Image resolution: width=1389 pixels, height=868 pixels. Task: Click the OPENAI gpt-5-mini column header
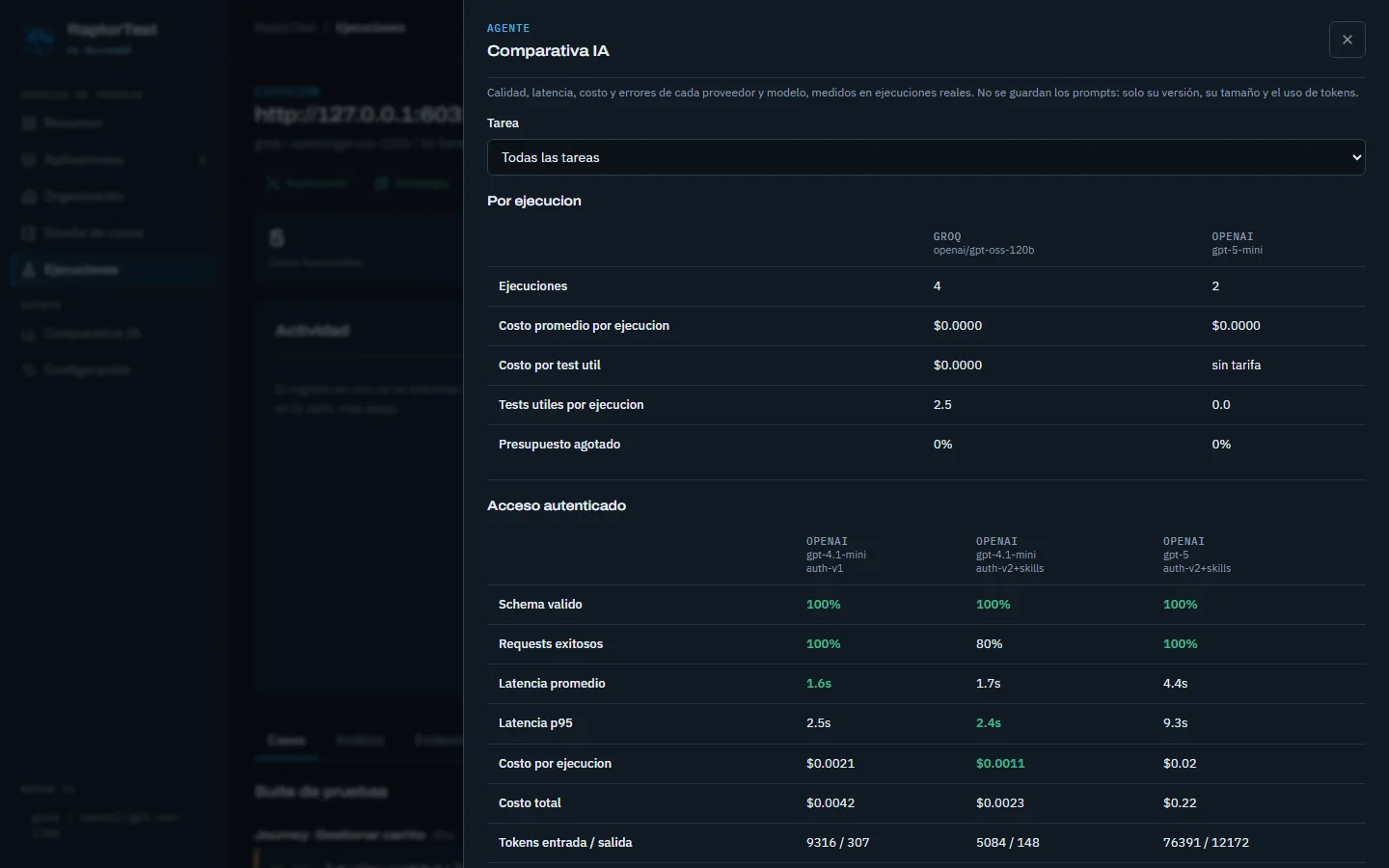click(x=1238, y=243)
